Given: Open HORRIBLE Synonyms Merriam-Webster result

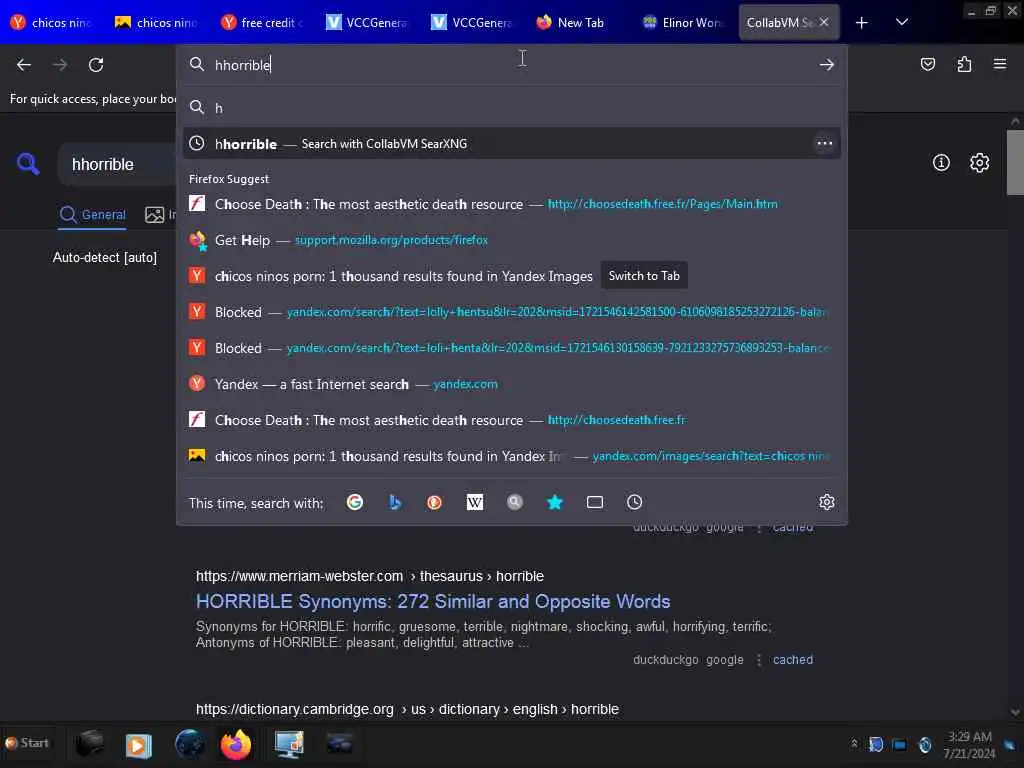Looking at the screenshot, I should (433, 601).
